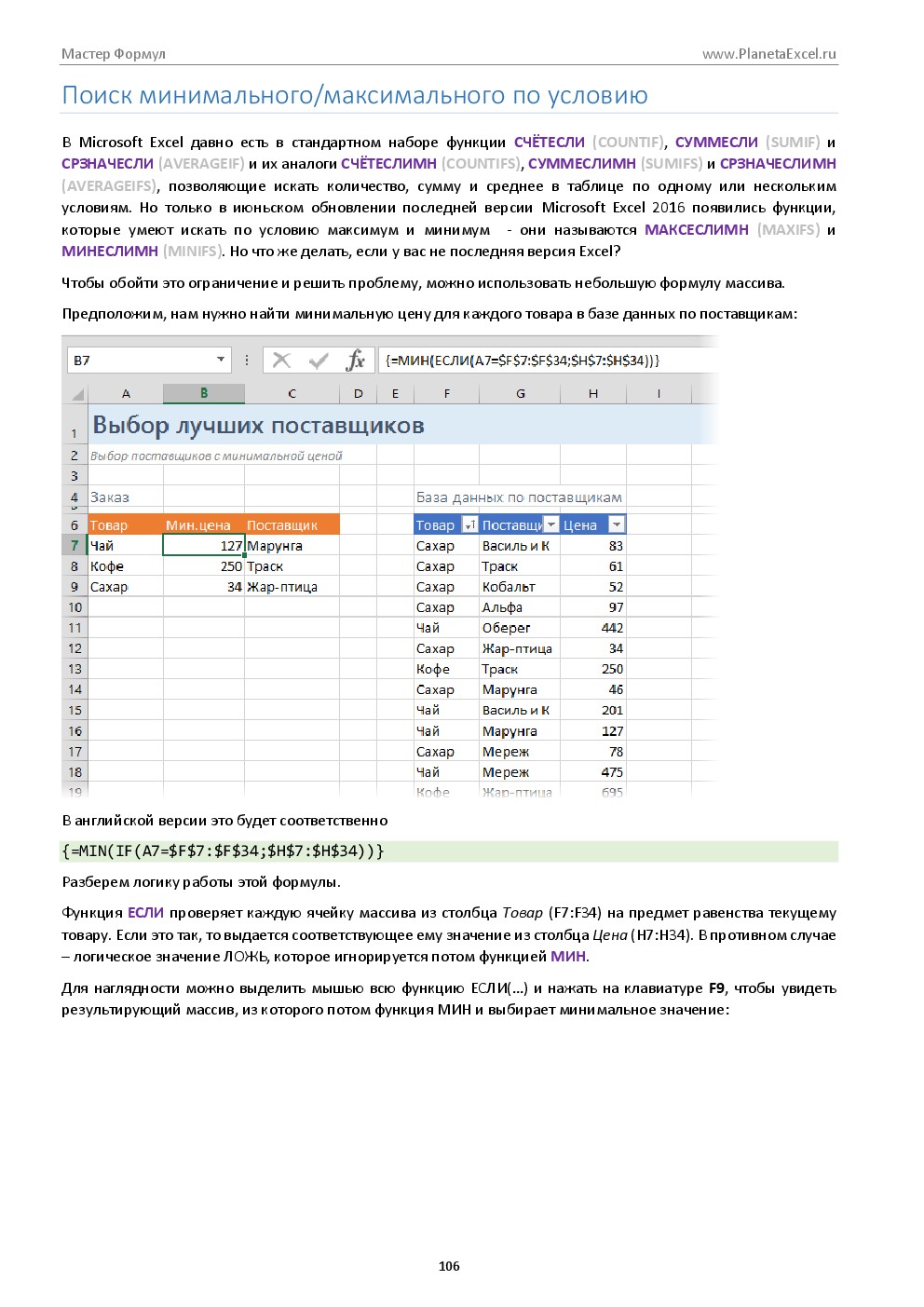Select row 18 header
Image resolution: width=924 pixels, height=1307 pixels.
75,772
